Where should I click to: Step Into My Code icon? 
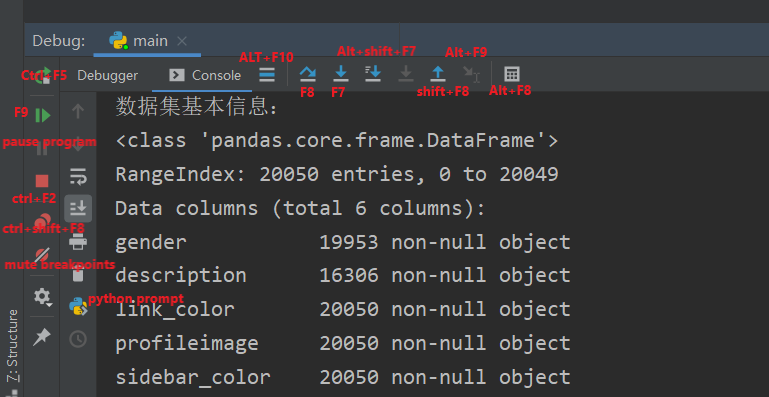pos(373,74)
